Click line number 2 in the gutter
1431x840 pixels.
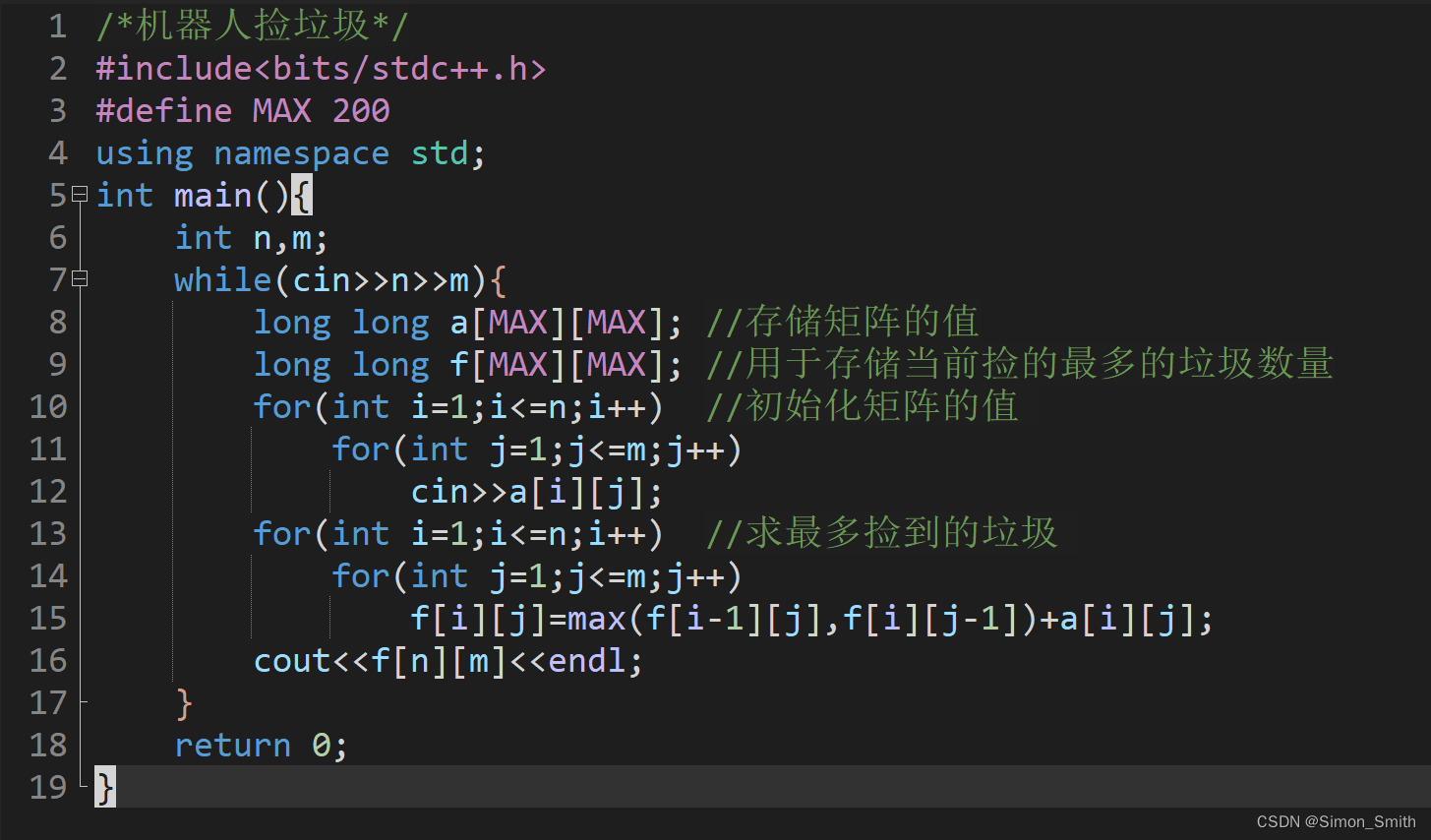57,69
